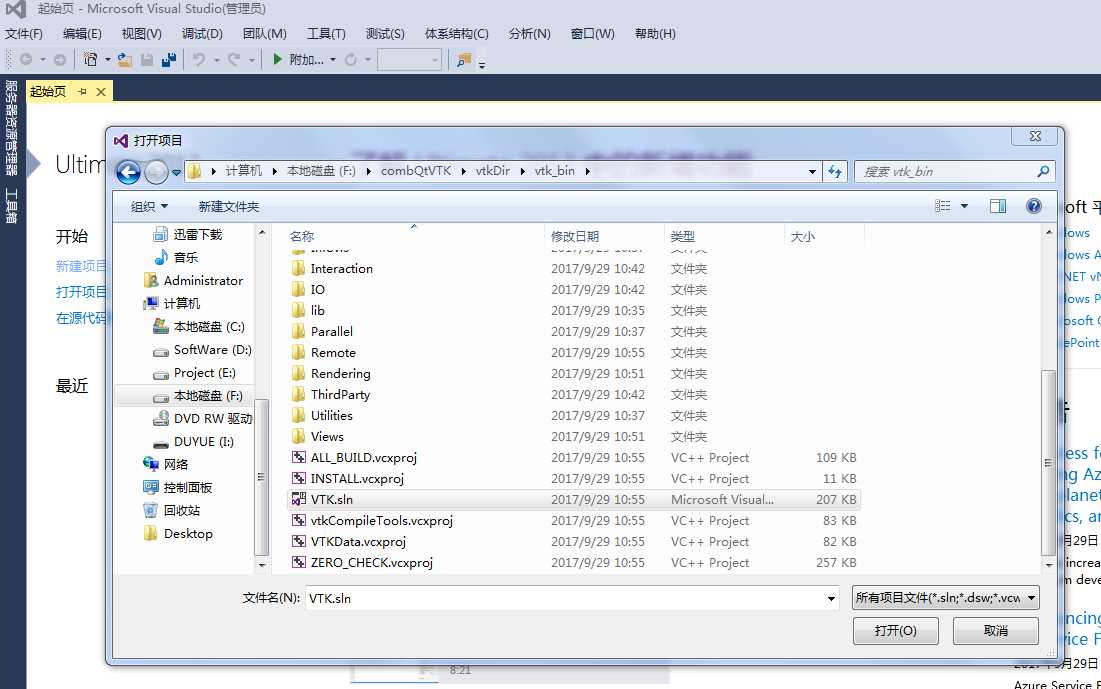The width and height of the screenshot is (1101, 689).
Task: Click the Cancel button in dialog
Action: pos(996,631)
